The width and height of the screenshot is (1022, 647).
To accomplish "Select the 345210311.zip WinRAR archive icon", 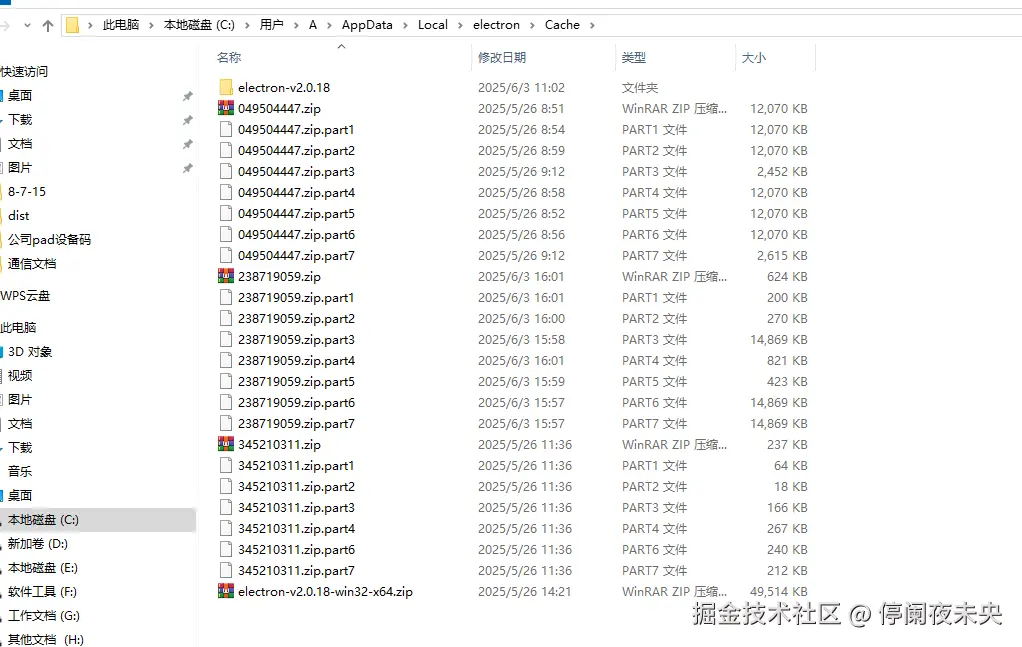I will pyautogui.click(x=226, y=444).
